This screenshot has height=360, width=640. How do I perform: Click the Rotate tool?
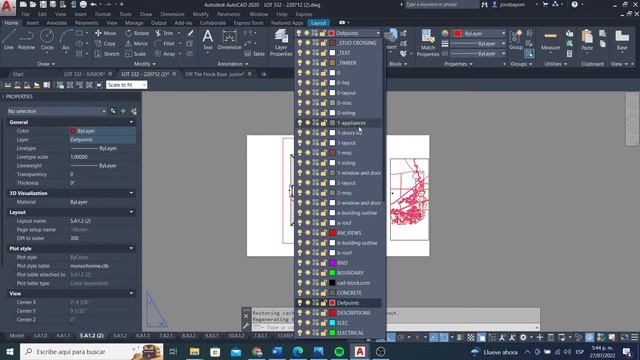click(x=137, y=33)
